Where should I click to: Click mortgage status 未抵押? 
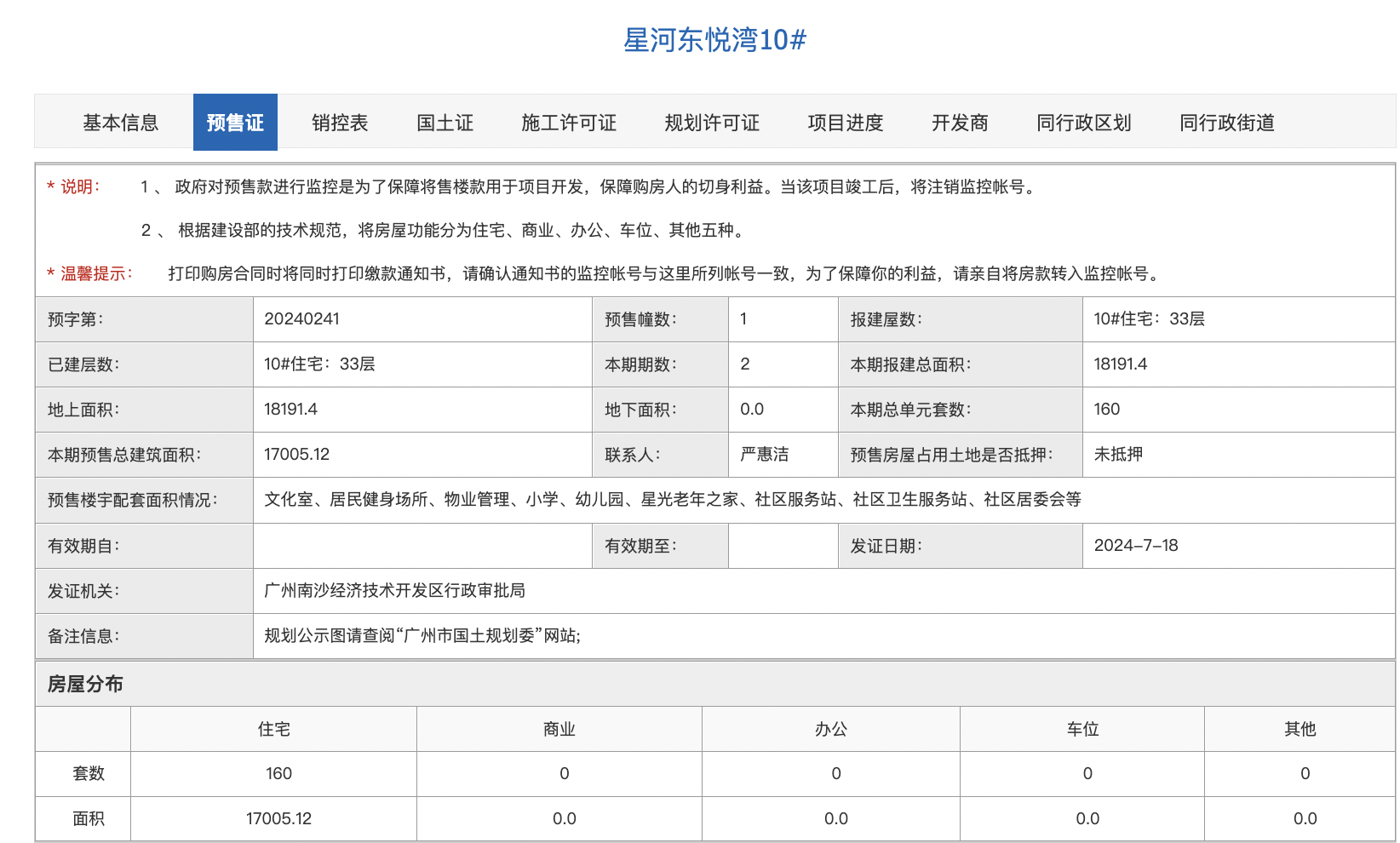[x=1118, y=454]
